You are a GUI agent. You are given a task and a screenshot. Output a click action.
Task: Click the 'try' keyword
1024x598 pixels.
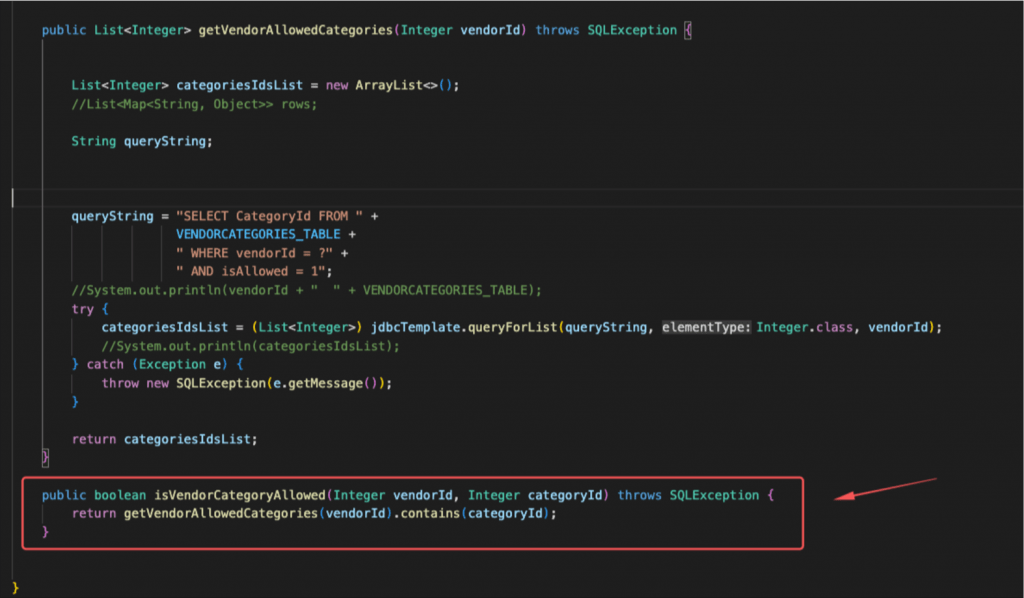click(82, 309)
